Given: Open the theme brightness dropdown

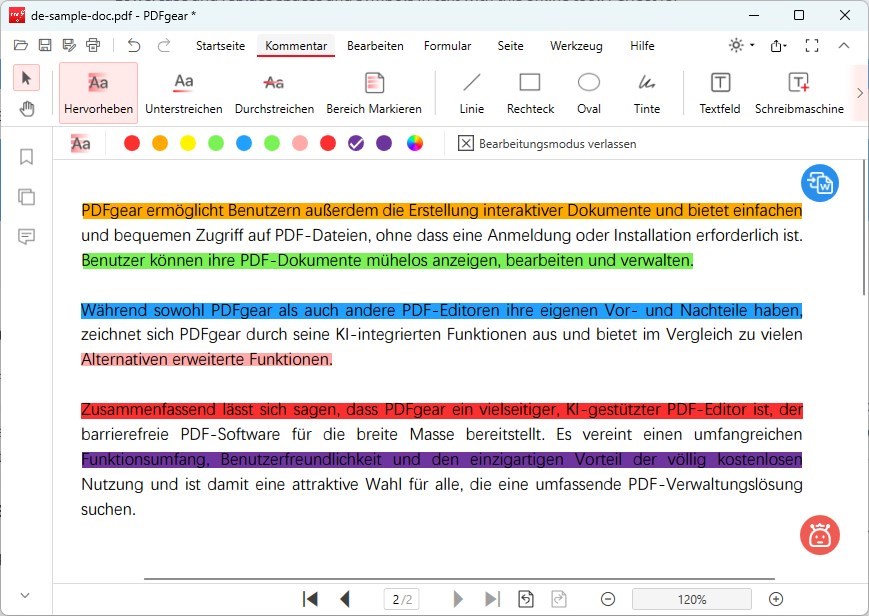Looking at the screenshot, I should (742, 45).
